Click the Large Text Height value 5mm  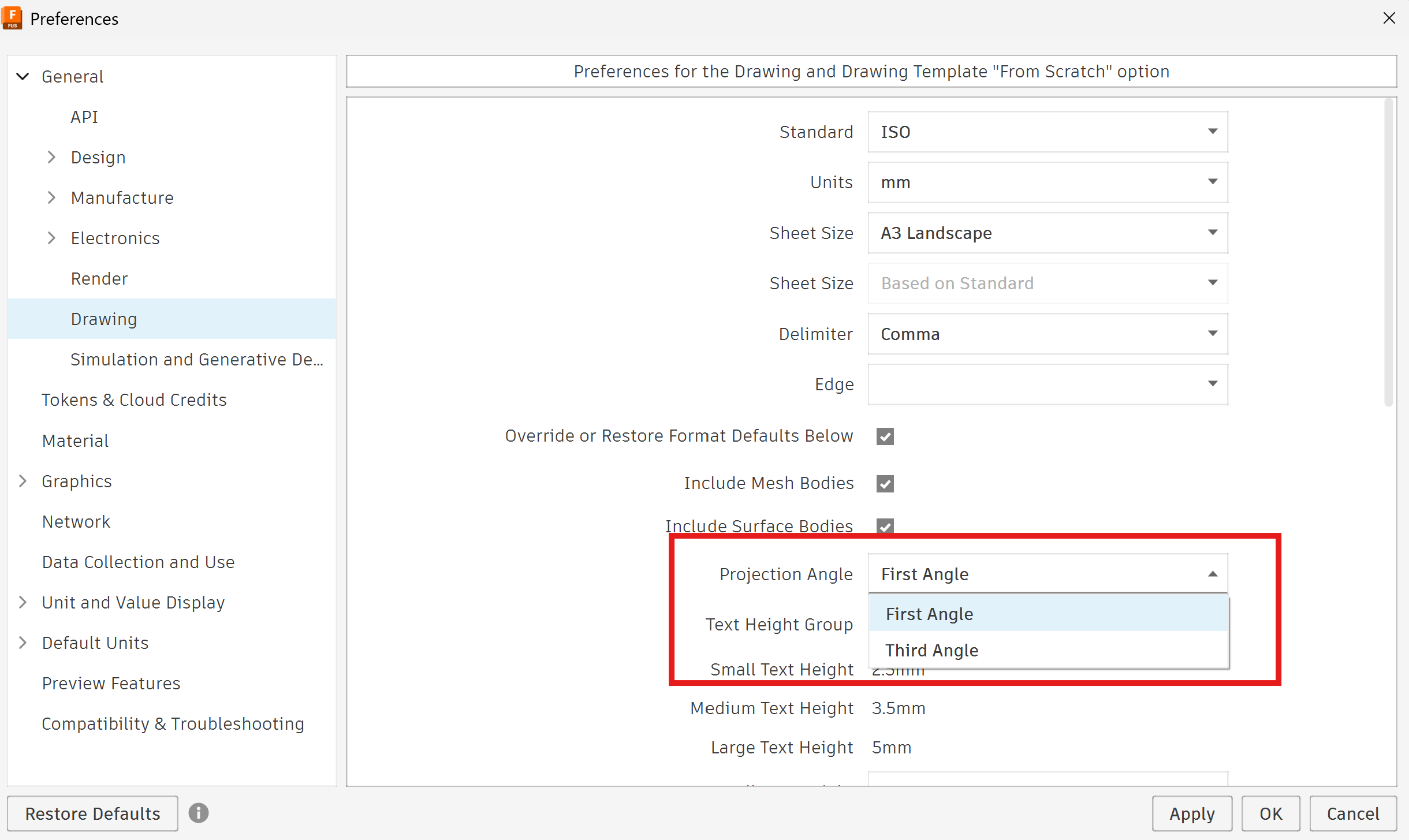pyautogui.click(x=892, y=747)
